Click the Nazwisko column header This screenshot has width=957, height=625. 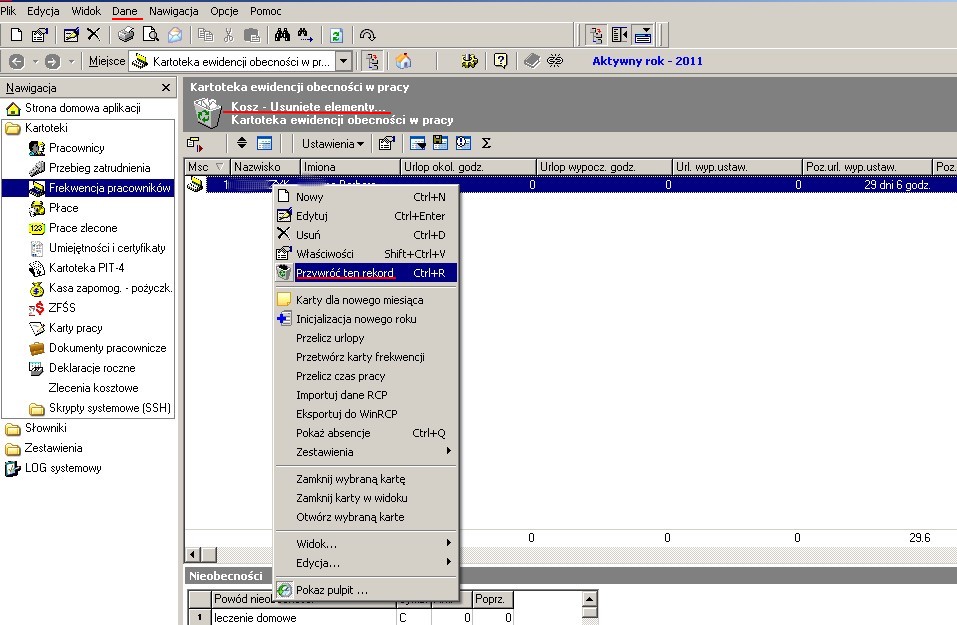[x=265, y=167]
